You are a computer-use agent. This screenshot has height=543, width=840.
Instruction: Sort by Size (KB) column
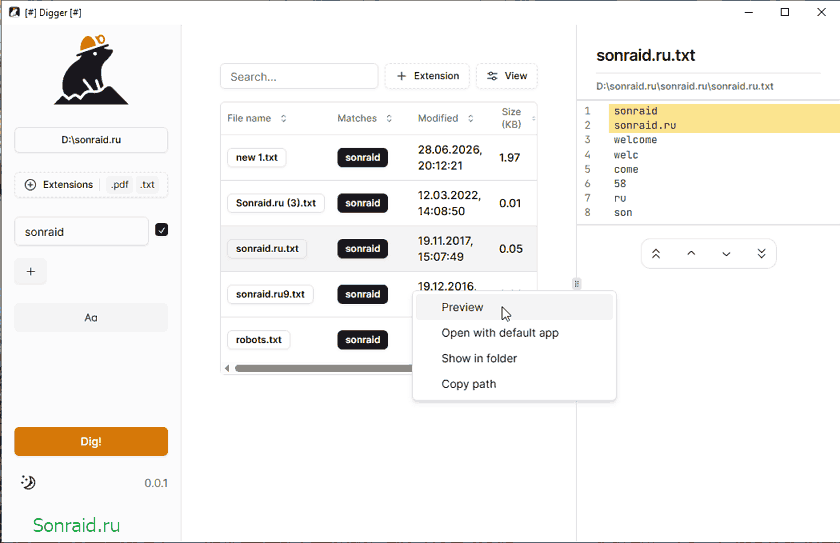point(516,118)
